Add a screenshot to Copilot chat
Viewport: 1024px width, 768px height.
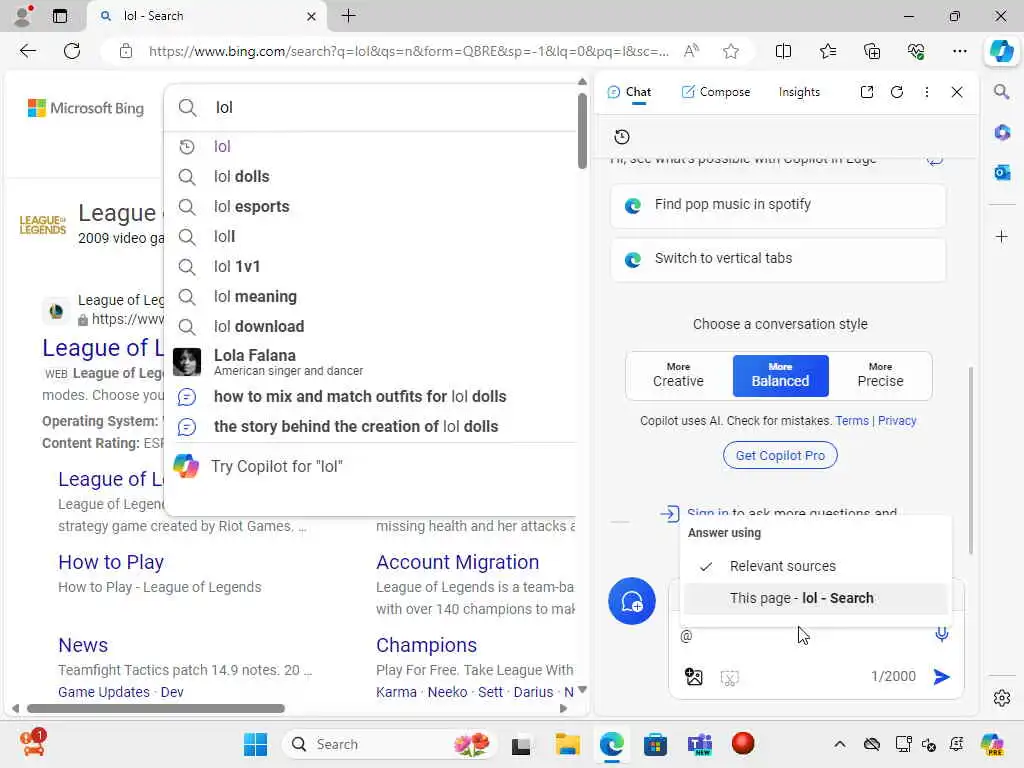point(729,678)
